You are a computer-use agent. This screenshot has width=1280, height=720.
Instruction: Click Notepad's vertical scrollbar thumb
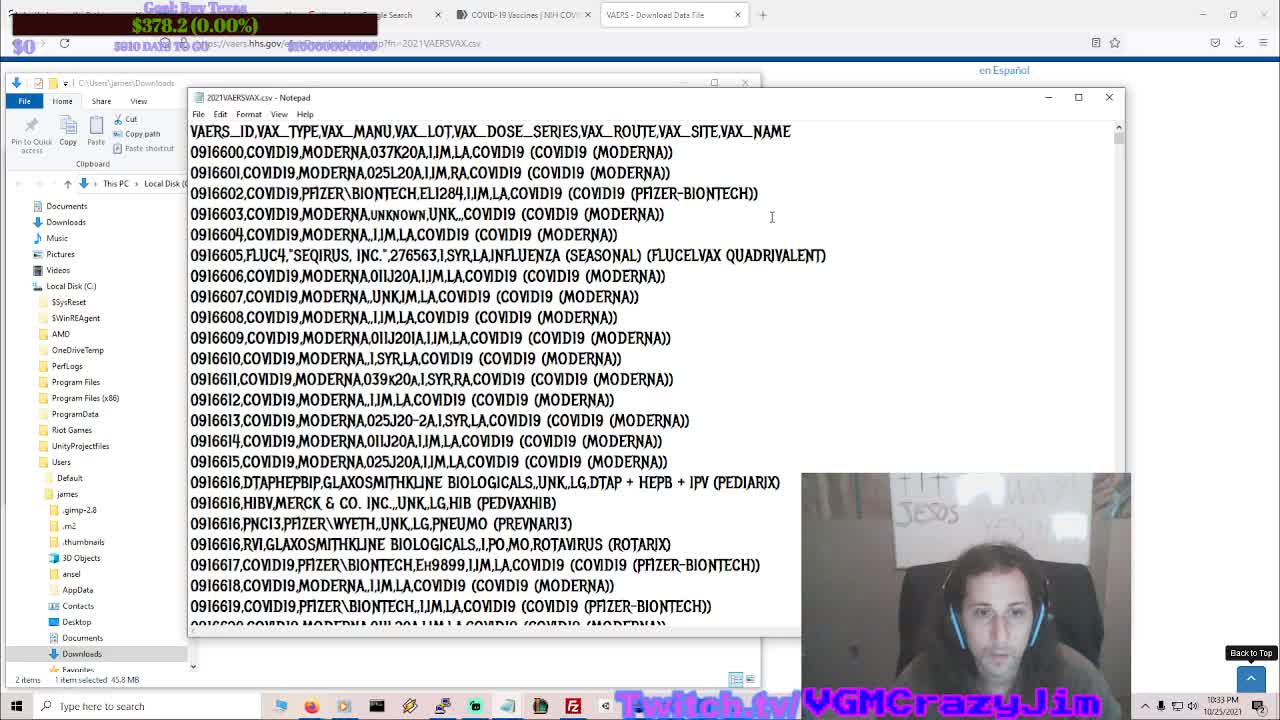click(x=1118, y=138)
